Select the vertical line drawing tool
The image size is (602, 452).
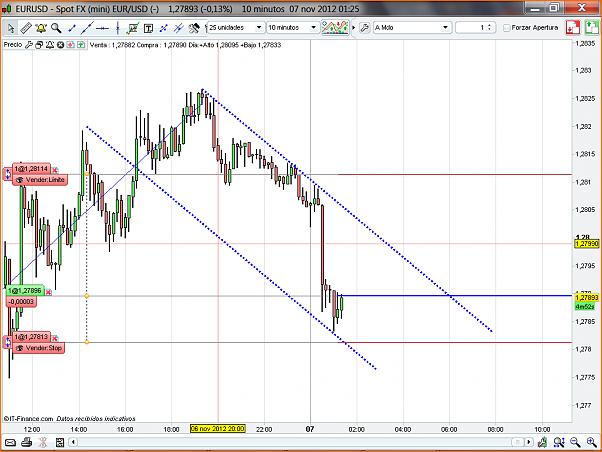(117, 28)
